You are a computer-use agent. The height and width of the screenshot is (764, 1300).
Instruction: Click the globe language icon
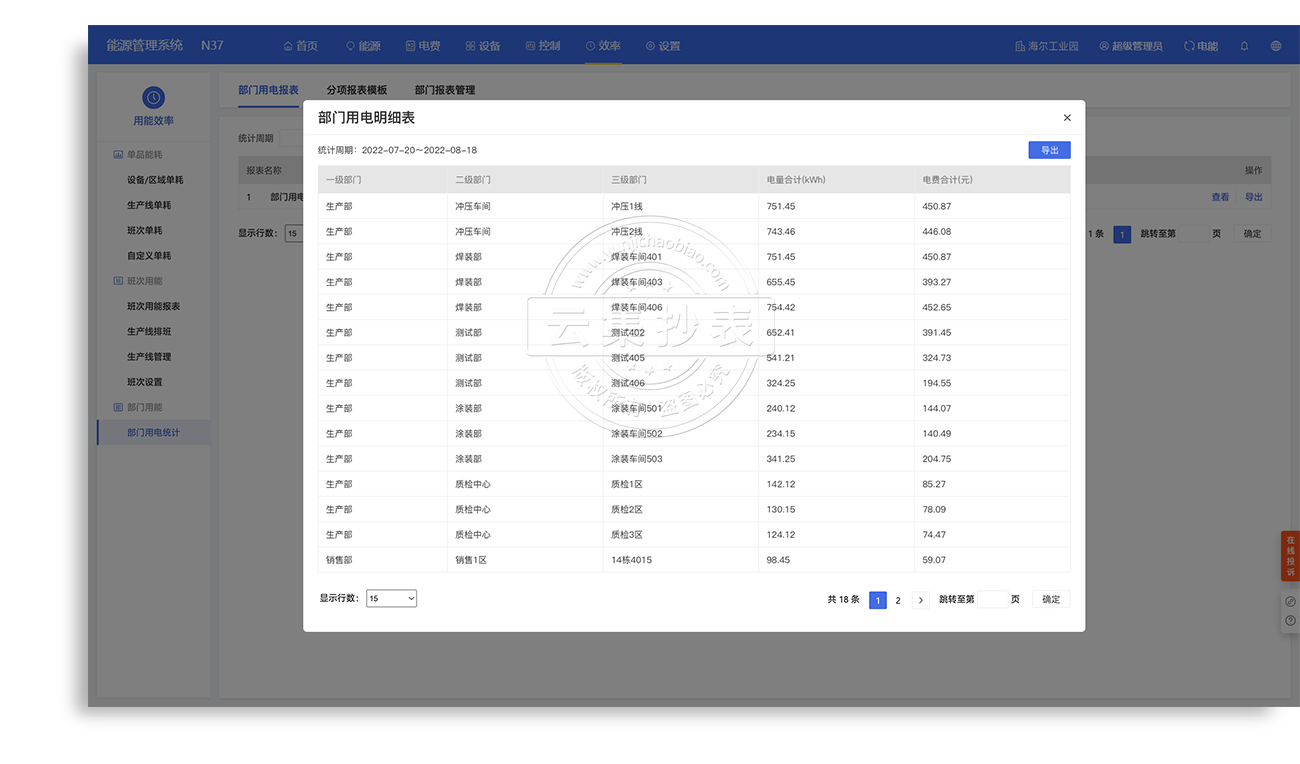point(1276,46)
